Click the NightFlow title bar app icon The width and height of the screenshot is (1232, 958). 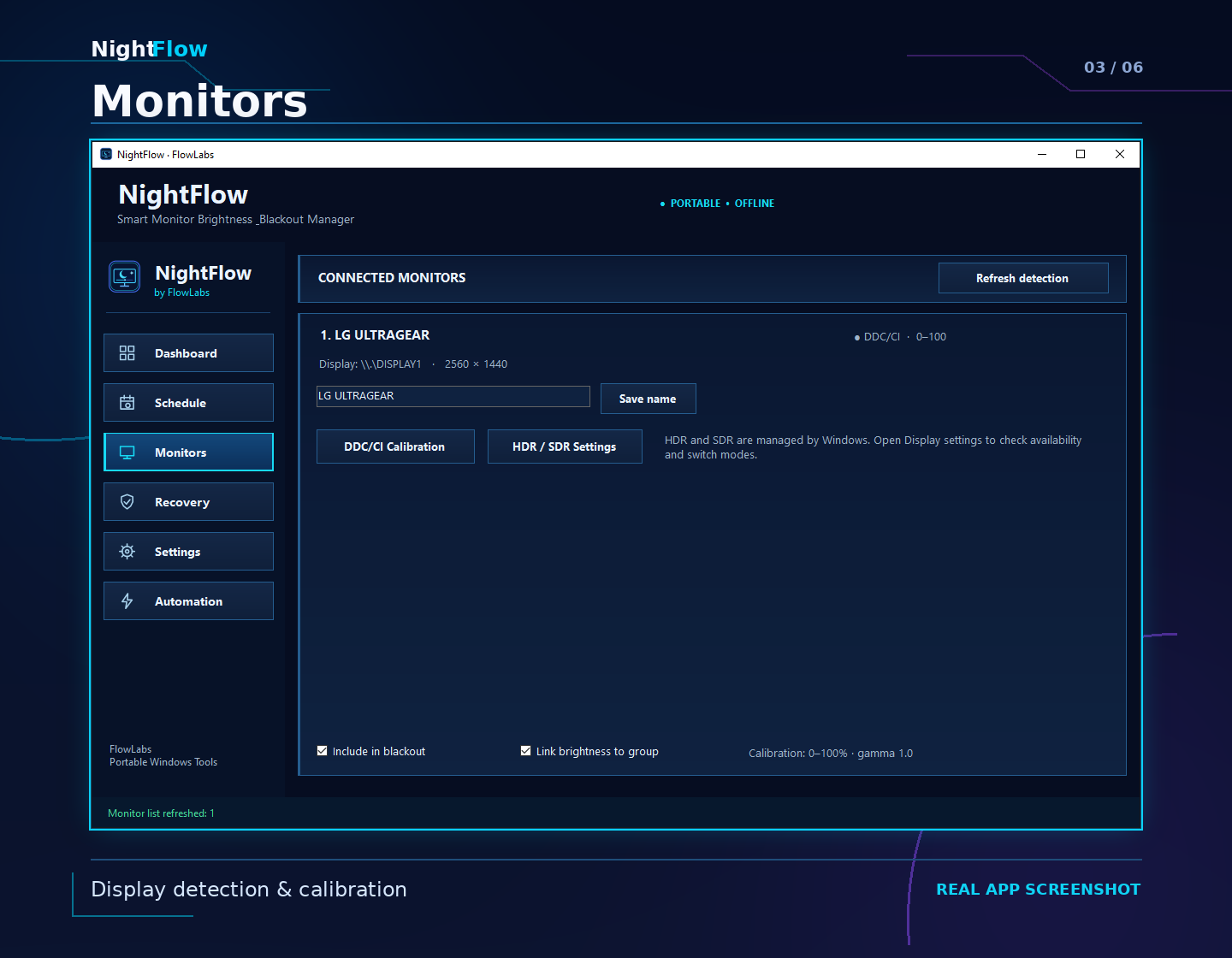[106, 154]
